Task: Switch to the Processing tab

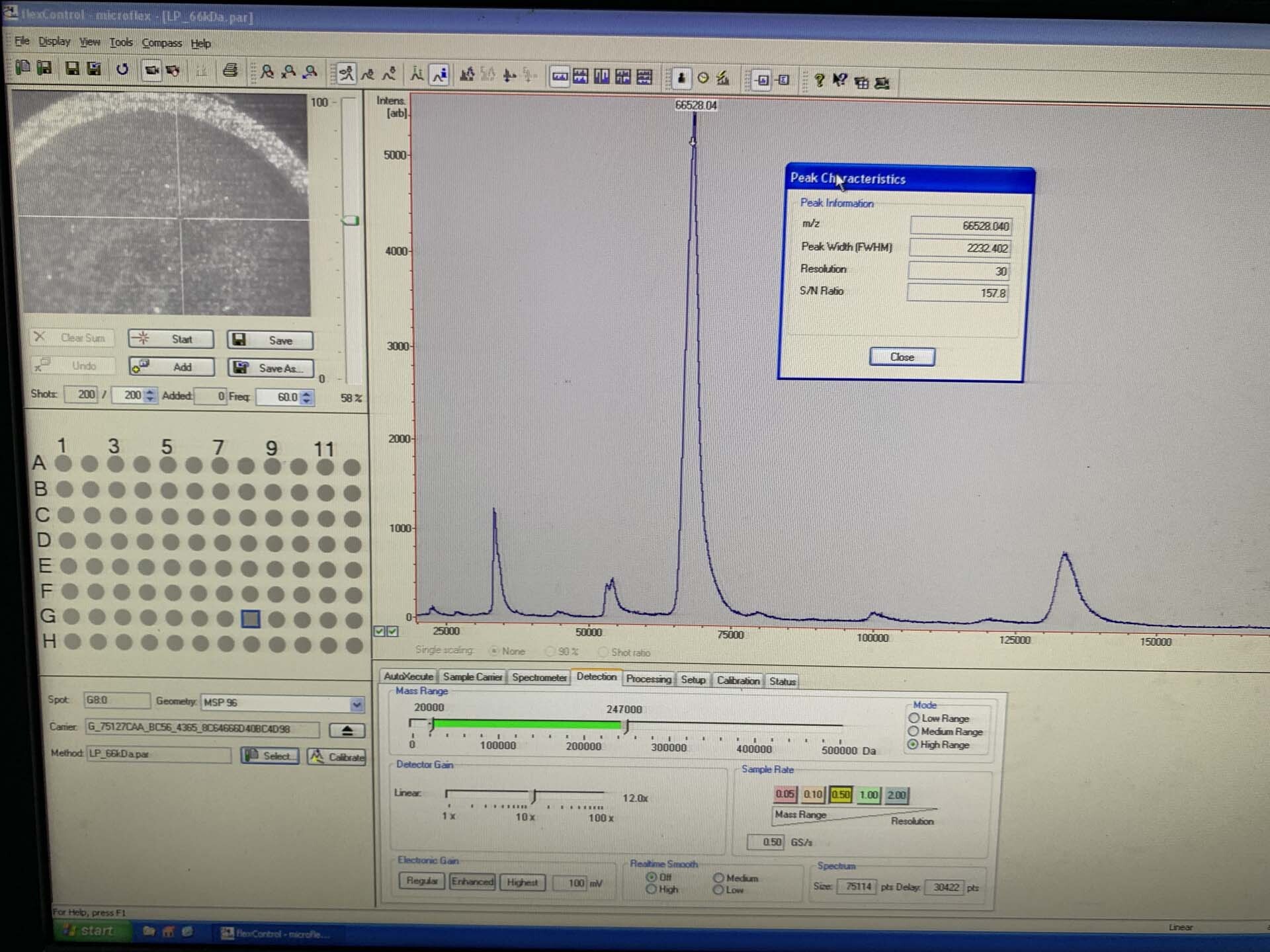Action: pyautogui.click(x=648, y=679)
